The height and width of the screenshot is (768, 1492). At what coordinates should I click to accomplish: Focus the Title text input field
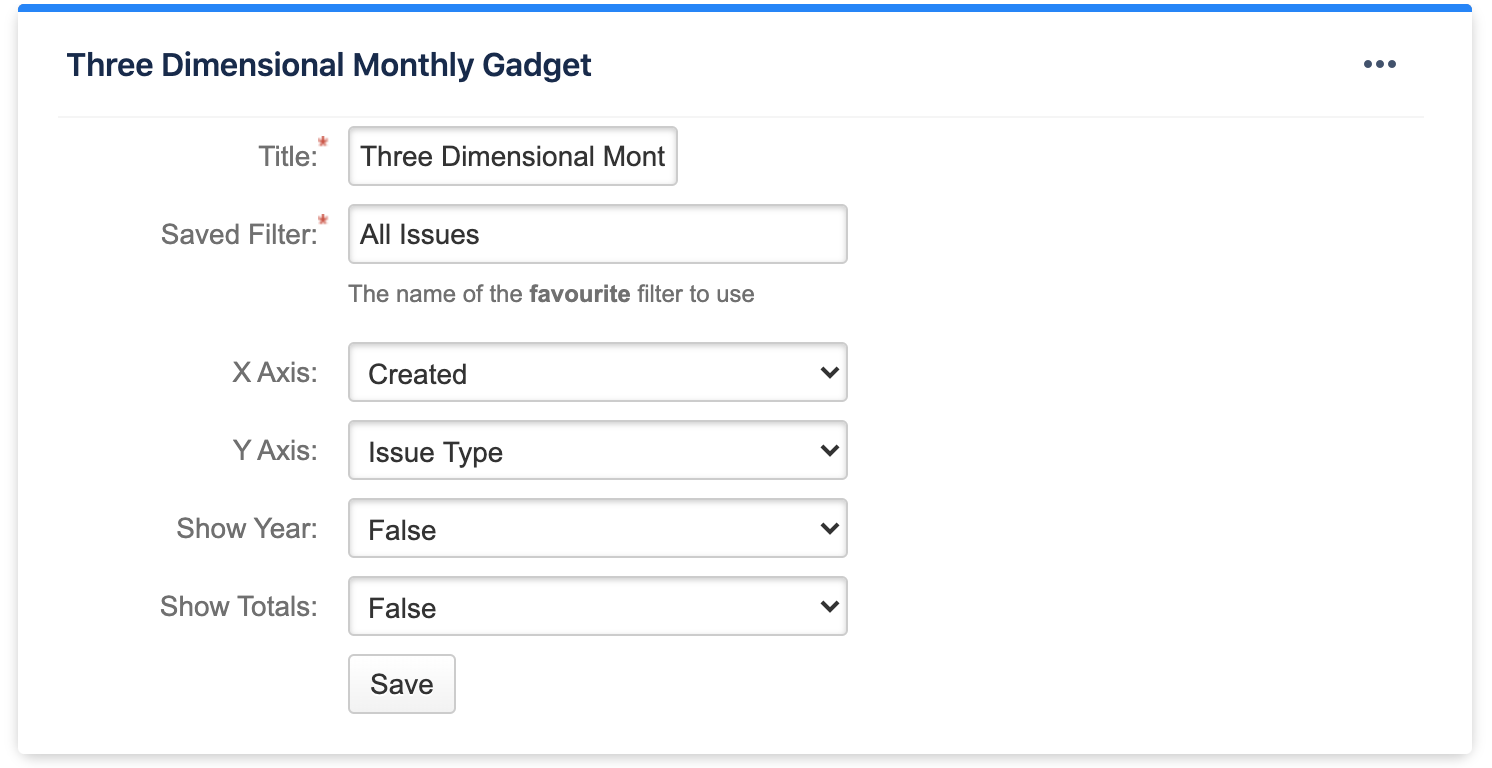pyautogui.click(x=513, y=156)
